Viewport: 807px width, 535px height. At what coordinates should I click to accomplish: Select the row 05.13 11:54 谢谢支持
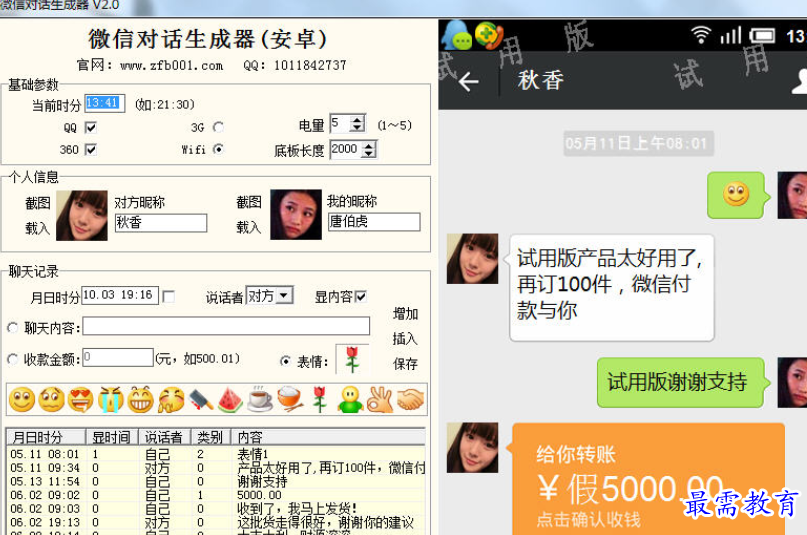tap(216, 482)
